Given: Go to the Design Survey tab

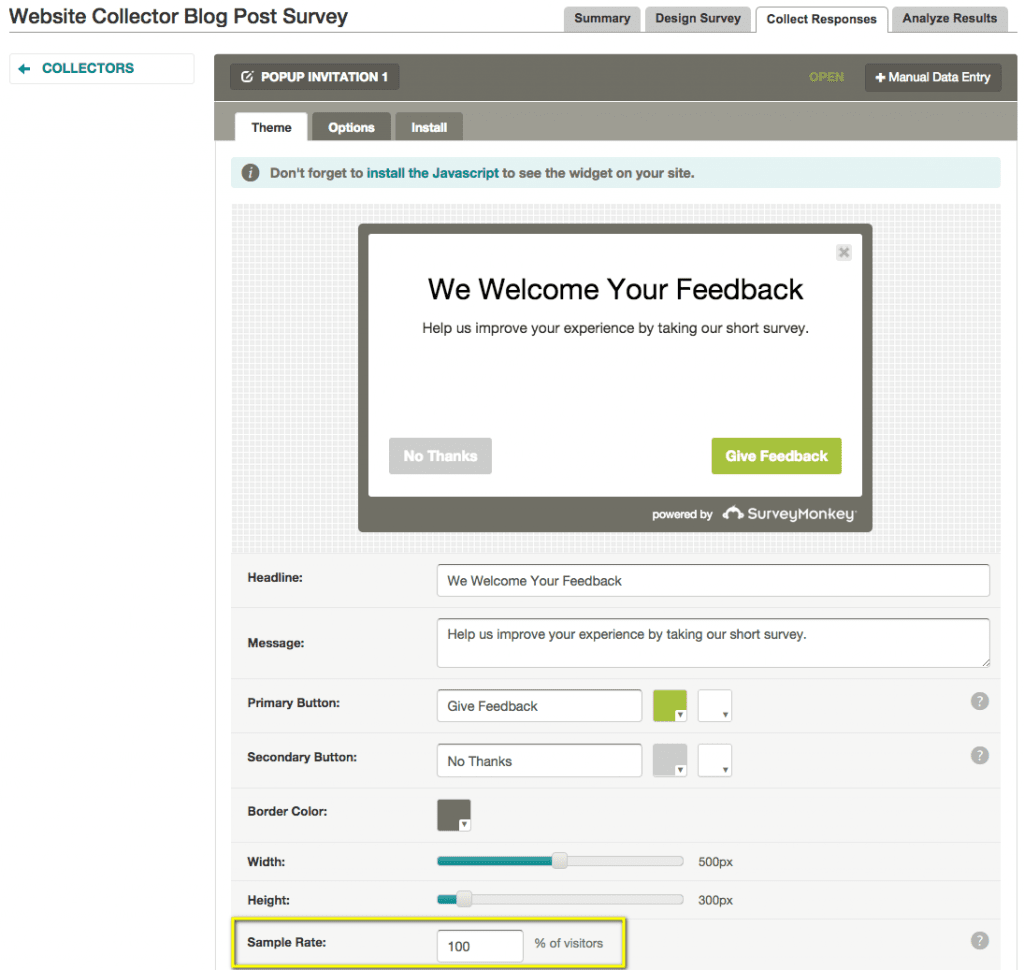Looking at the screenshot, I should [697, 18].
